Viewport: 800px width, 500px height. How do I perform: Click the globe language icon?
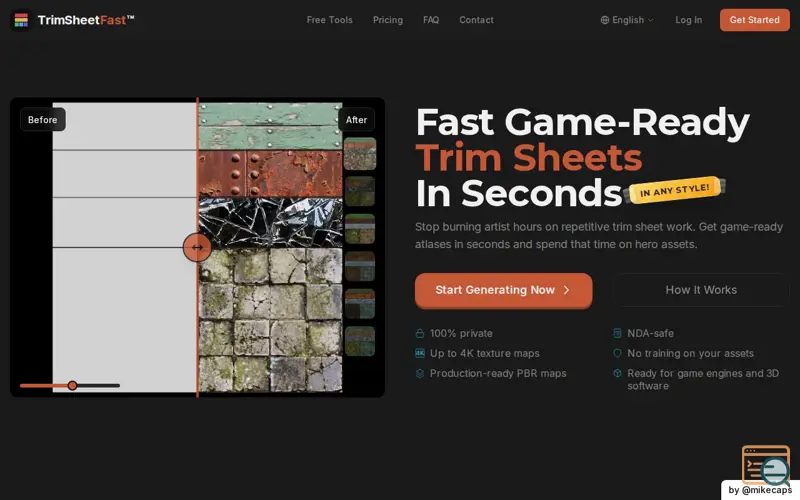coord(605,20)
